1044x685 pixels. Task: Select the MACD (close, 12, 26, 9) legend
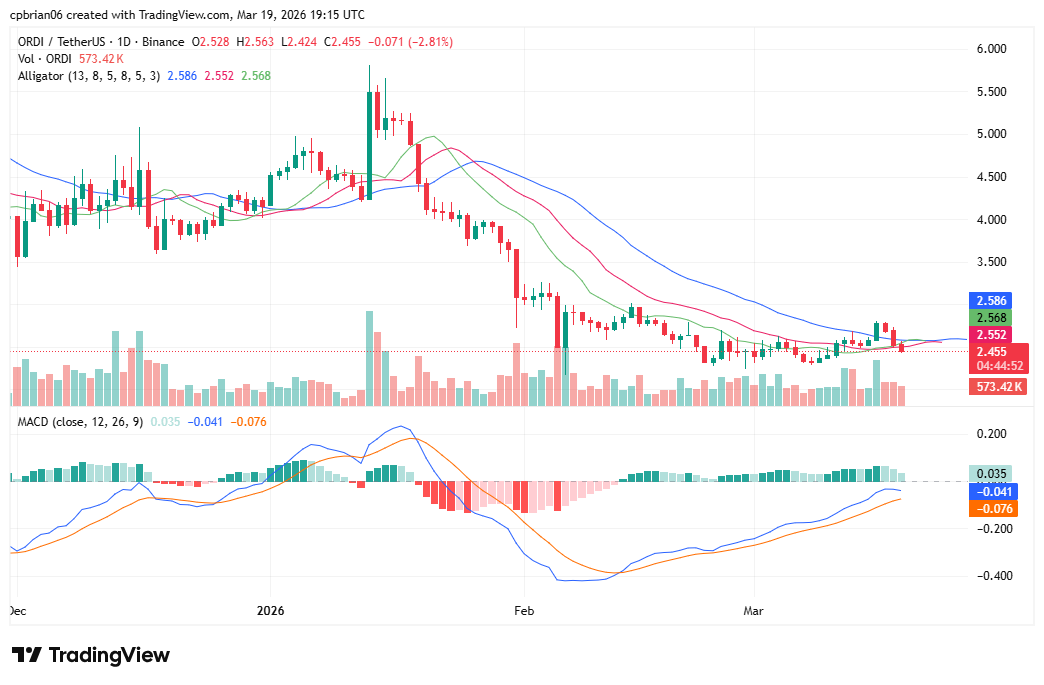pyautogui.click(x=80, y=421)
